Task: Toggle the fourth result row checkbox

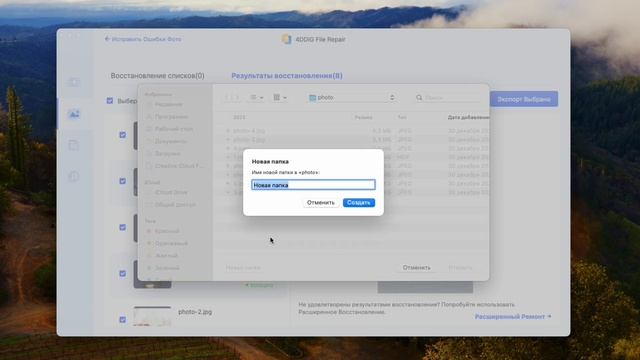Action: [x=122, y=273]
